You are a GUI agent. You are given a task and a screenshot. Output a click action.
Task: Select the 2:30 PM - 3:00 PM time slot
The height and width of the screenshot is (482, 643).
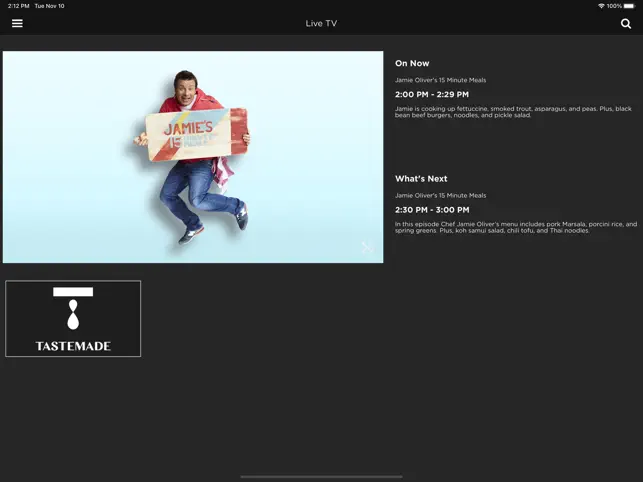pyautogui.click(x=432, y=210)
